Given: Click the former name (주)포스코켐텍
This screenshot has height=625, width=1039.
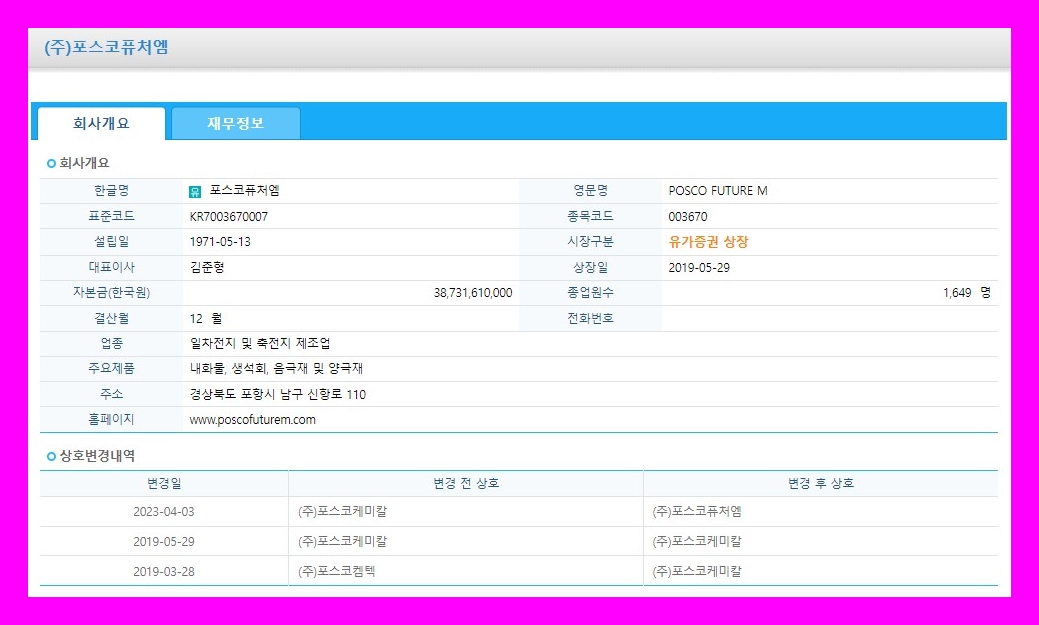Looking at the screenshot, I should [337, 571].
